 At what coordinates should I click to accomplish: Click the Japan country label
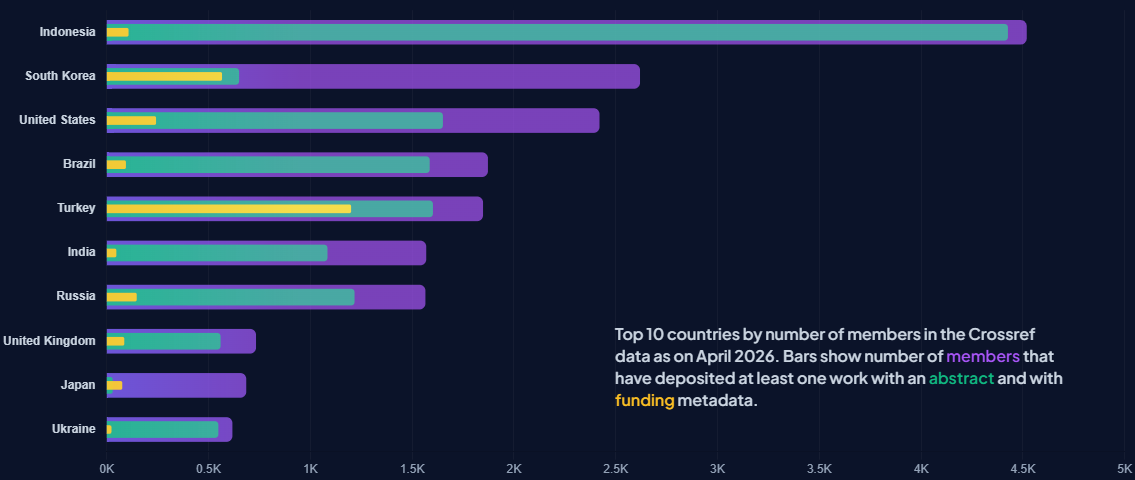tap(78, 385)
